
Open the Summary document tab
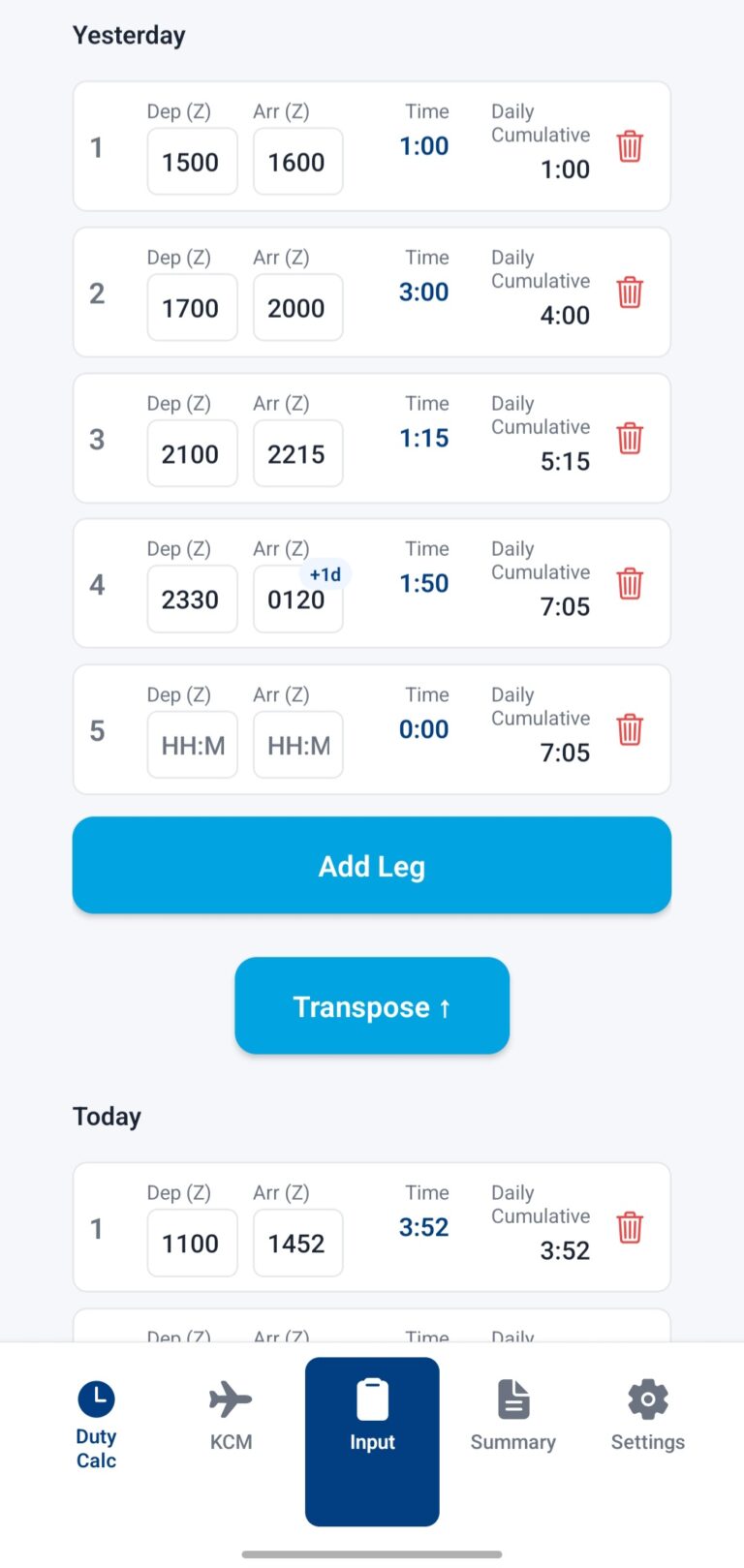(512, 1416)
